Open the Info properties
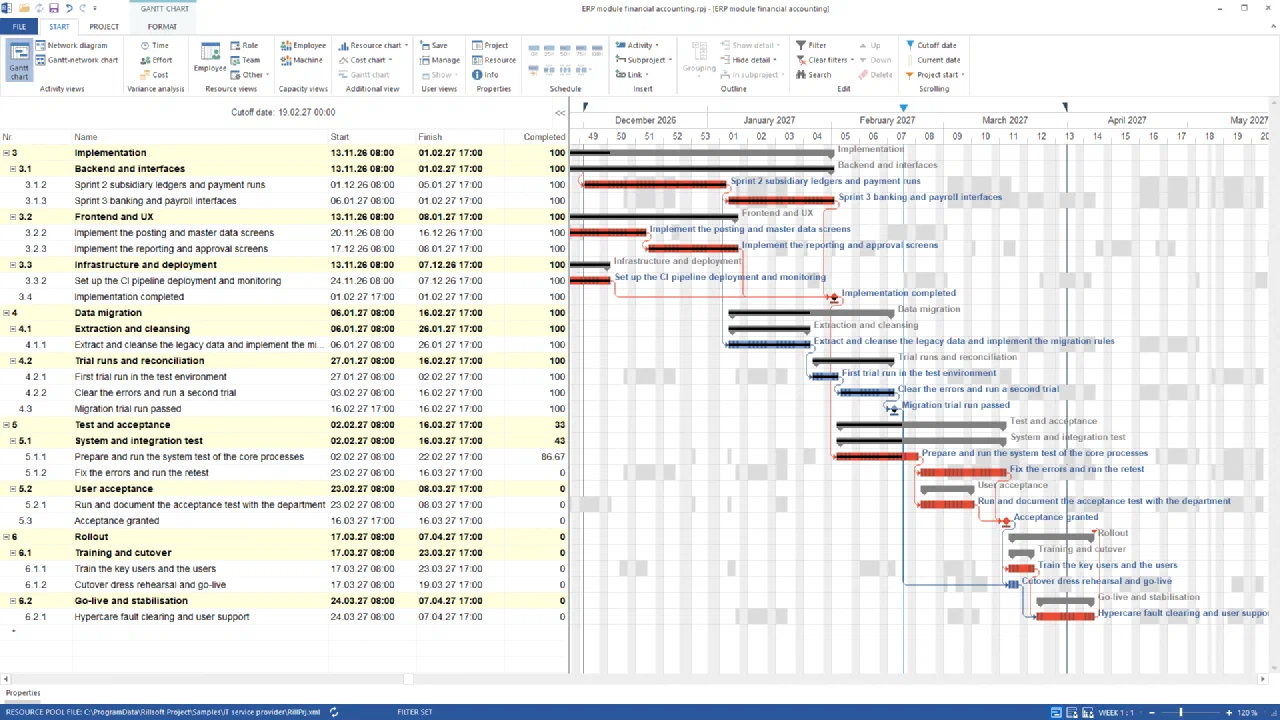The image size is (1280, 720). 486,75
